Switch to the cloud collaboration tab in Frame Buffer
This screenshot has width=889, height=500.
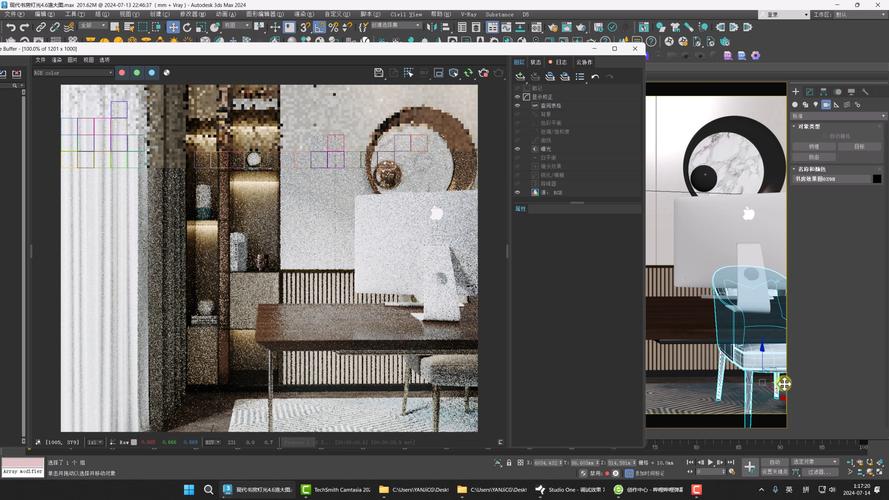584,62
